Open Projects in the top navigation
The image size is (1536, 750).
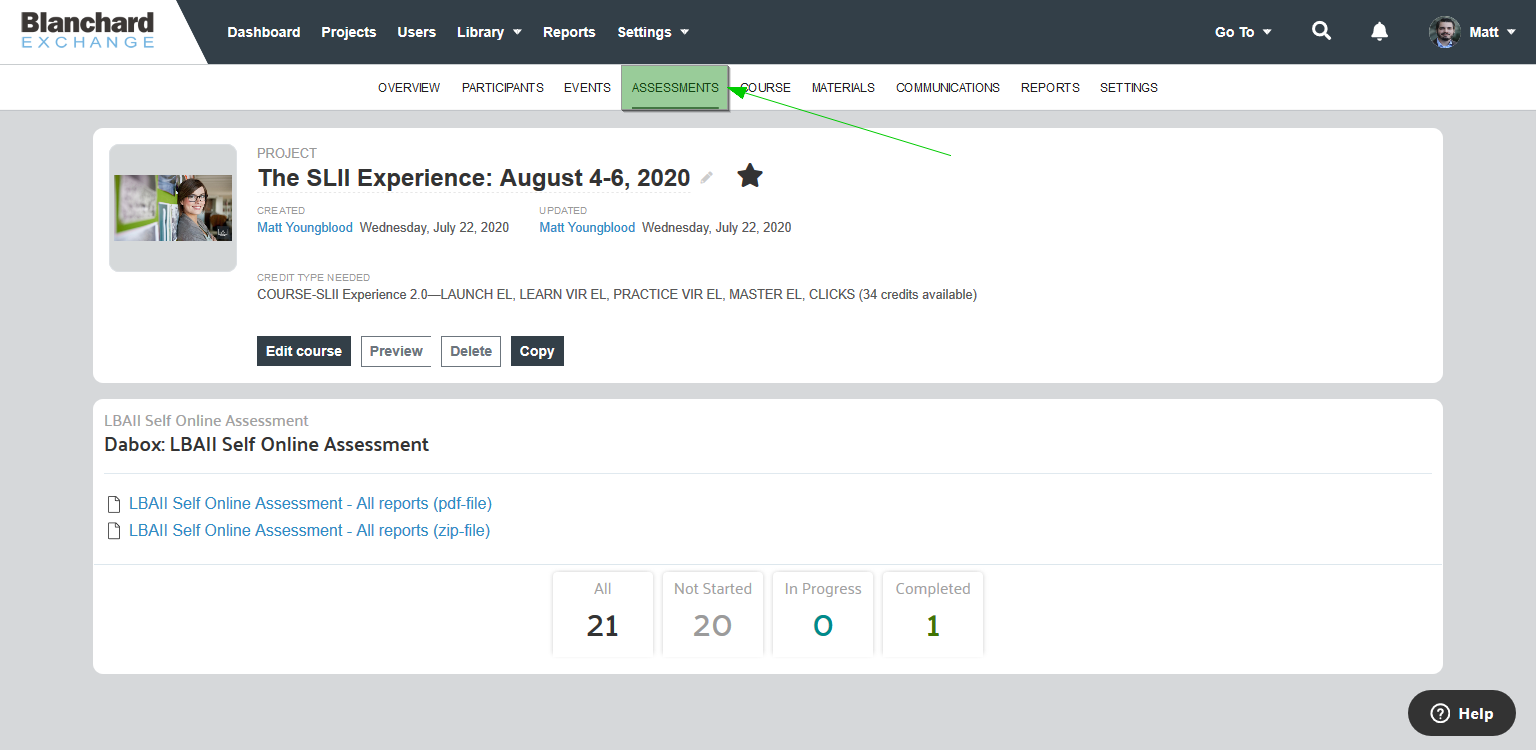point(349,32)
